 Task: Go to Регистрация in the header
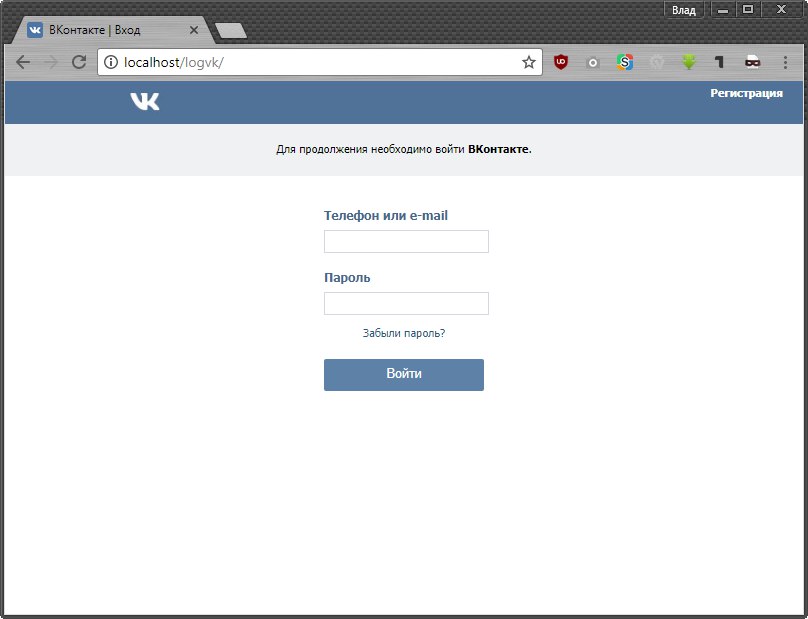[746, 93]
